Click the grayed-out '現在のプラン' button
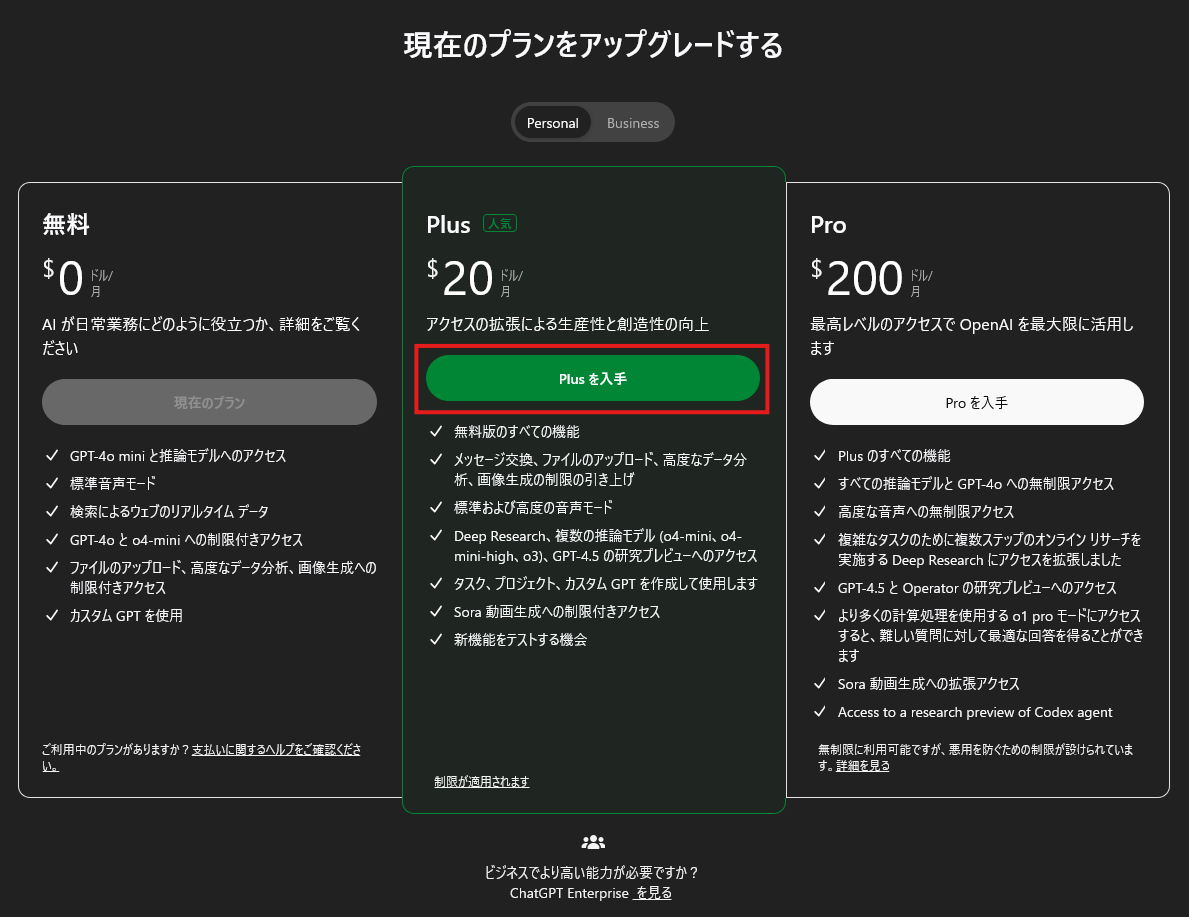Screen dimensions: 1189x917 point(209,403)
